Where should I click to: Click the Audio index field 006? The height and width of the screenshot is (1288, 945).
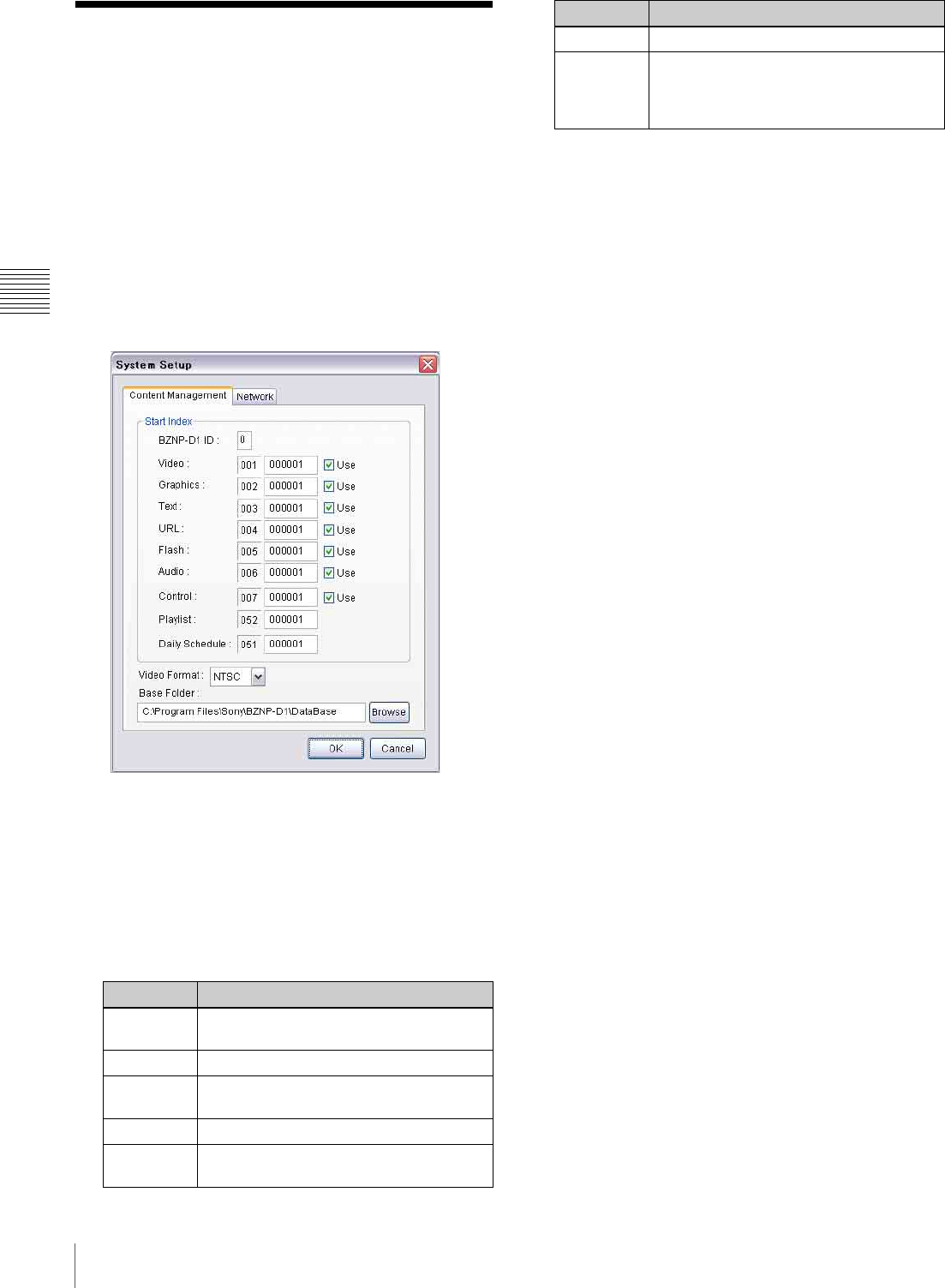[249, 572]
